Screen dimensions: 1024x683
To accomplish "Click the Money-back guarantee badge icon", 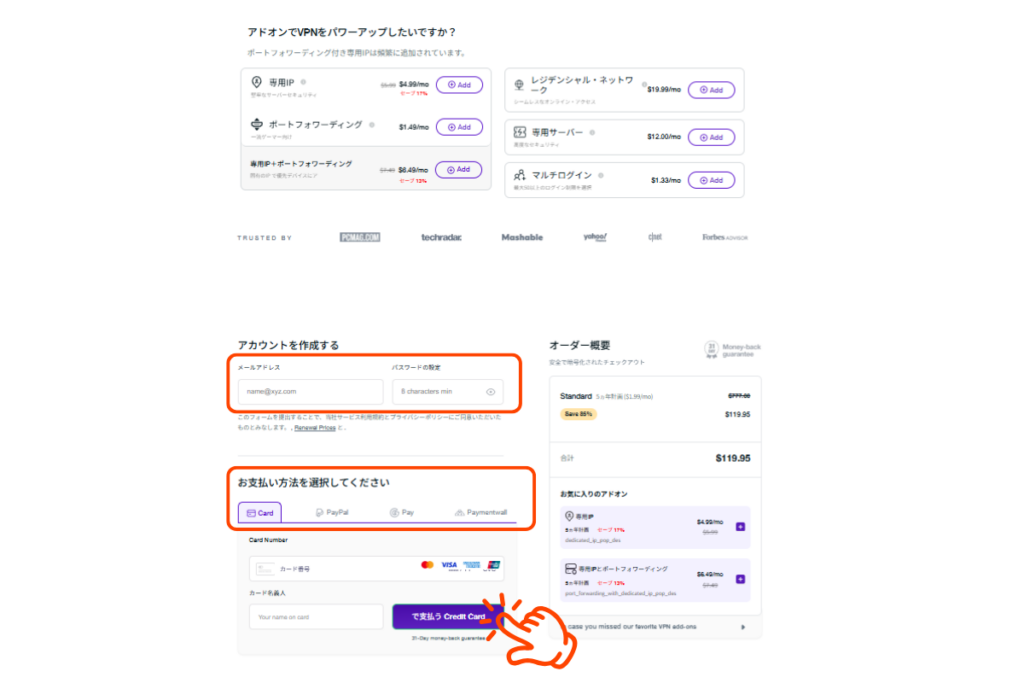I will [710, 349].
